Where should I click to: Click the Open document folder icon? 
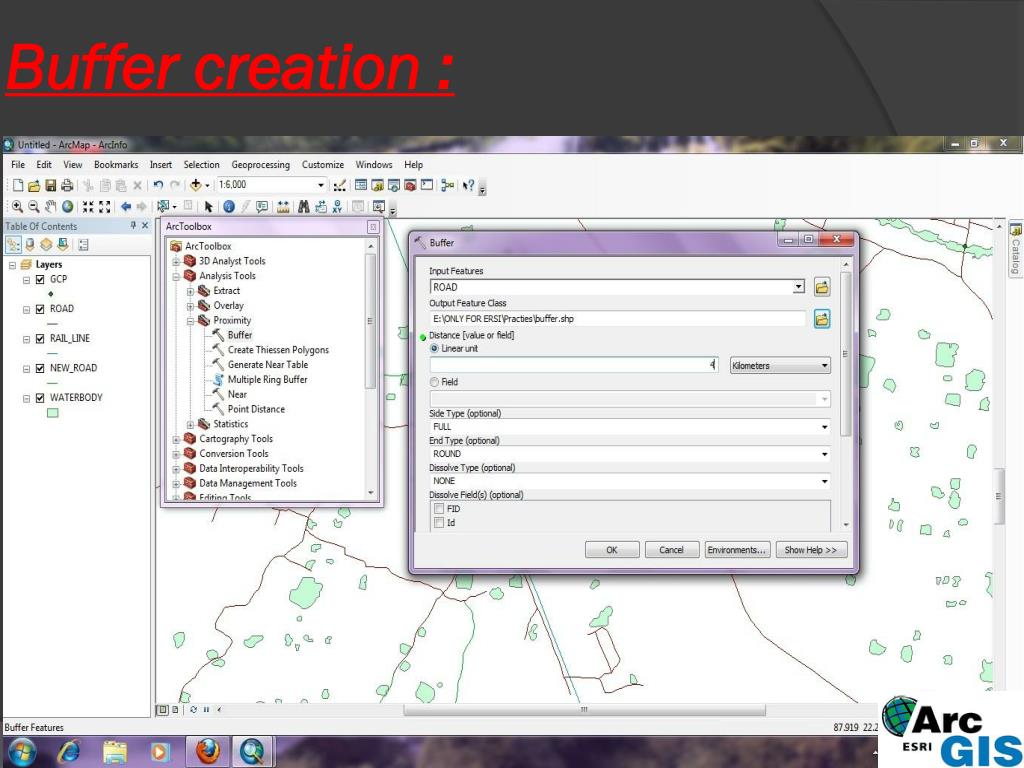pos(34,185)
